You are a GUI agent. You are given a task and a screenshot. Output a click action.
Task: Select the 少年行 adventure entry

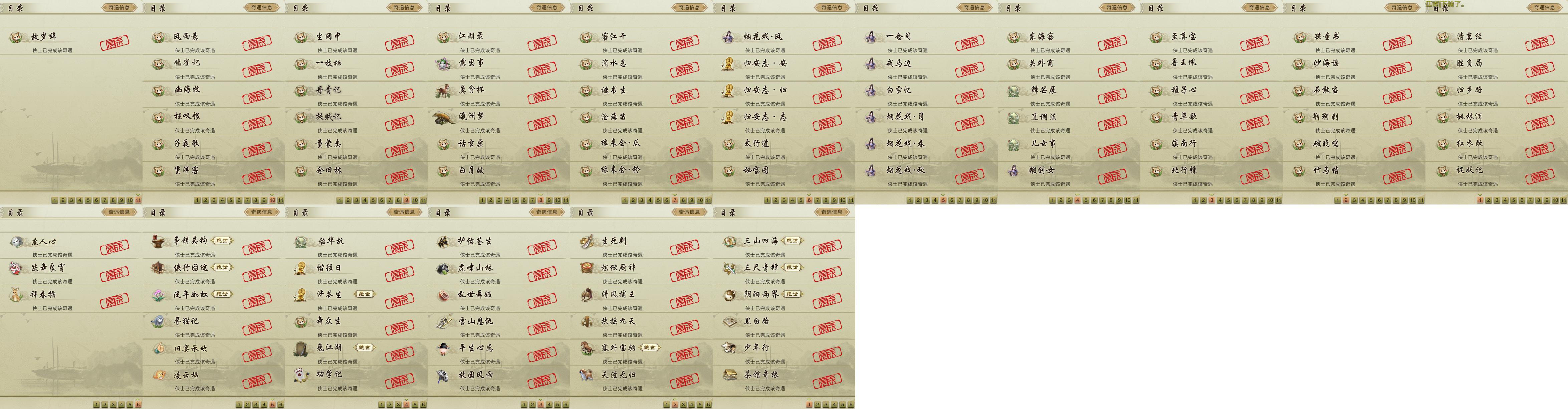[x=784, y=352]
